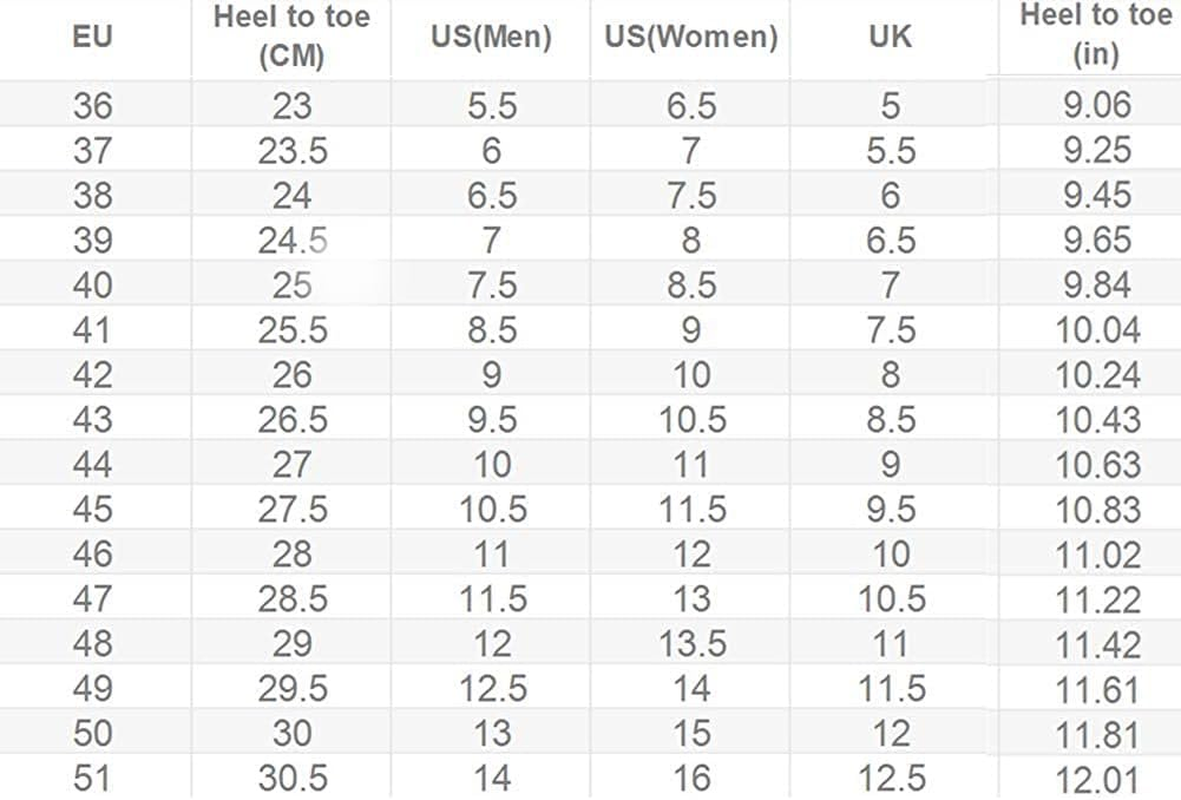Click US(Men) size 14 cell
1181x800 pixels.
[492, 779]
